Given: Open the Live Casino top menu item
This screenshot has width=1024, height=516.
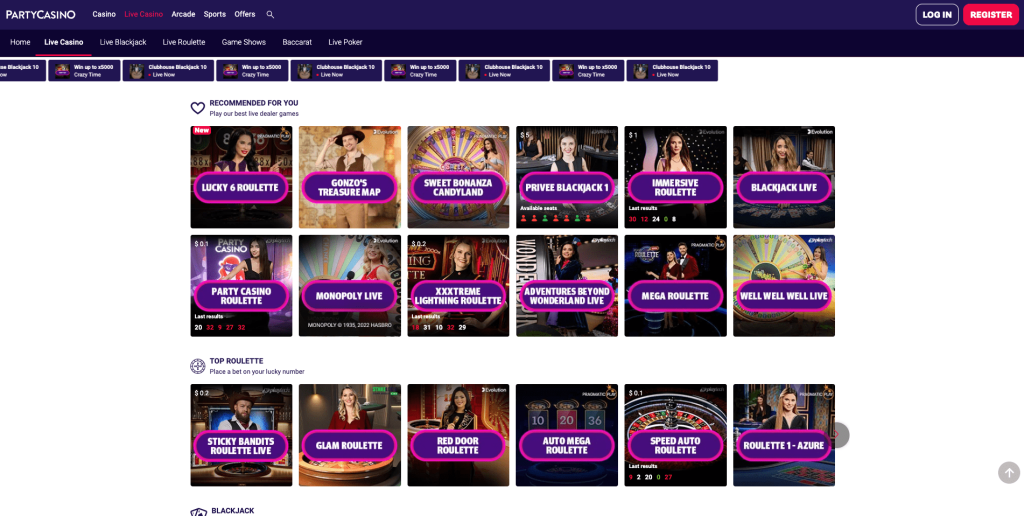Looking at the screenshot, I should [x=144, y=14].
